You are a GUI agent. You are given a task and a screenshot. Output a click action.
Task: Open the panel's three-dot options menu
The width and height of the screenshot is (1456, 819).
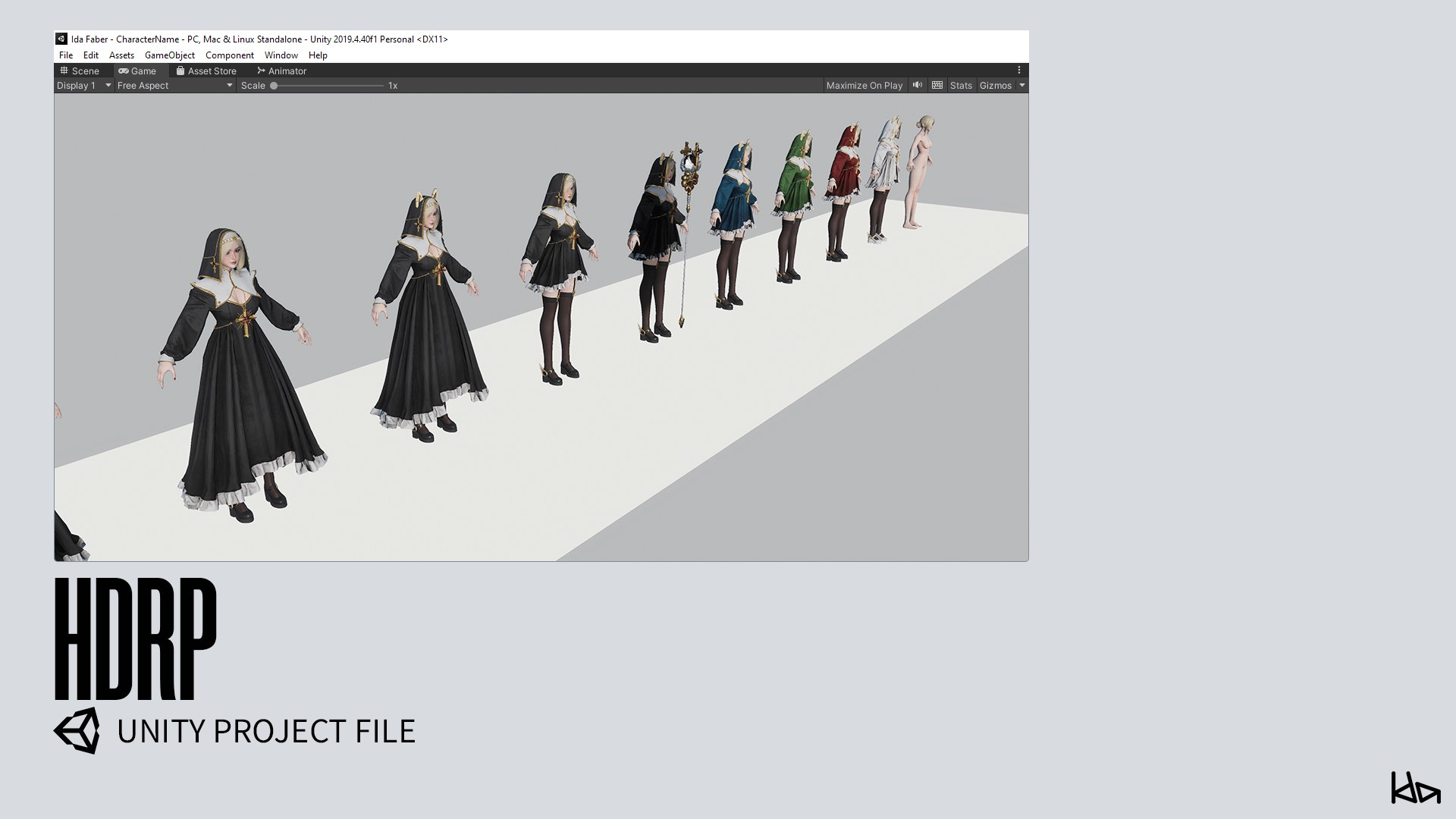tap(1019, 71)
